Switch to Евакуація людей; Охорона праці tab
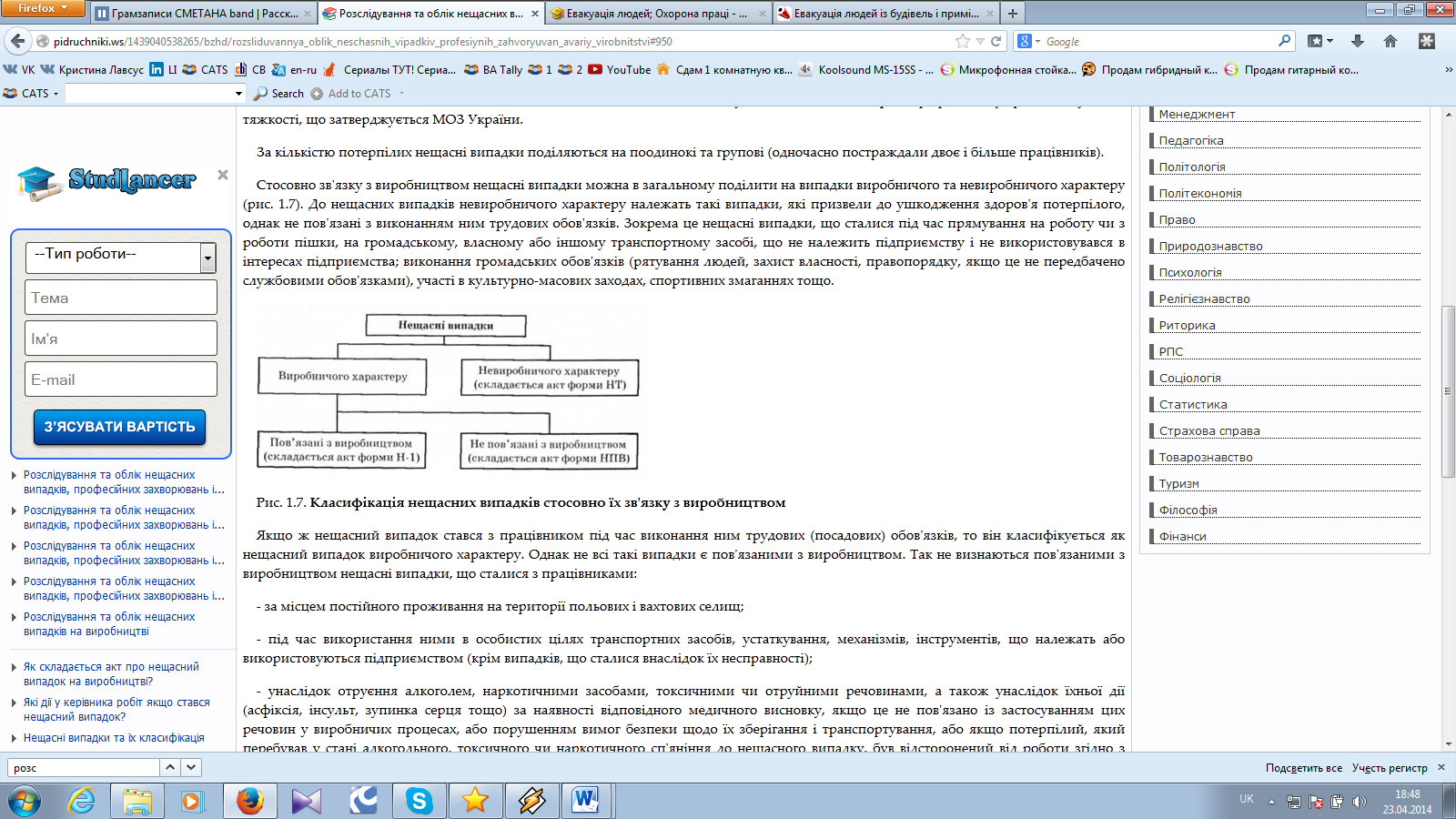1456x819 pixels. (659, 13)
